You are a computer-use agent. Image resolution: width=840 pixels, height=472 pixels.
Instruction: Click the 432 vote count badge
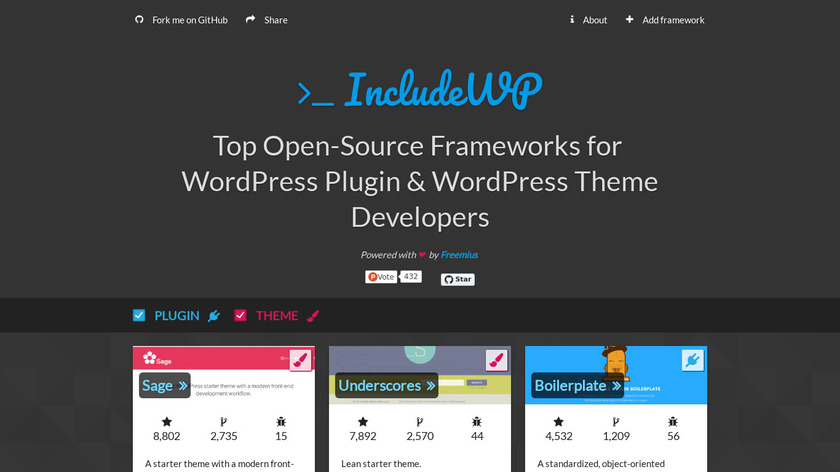(411, 276)
